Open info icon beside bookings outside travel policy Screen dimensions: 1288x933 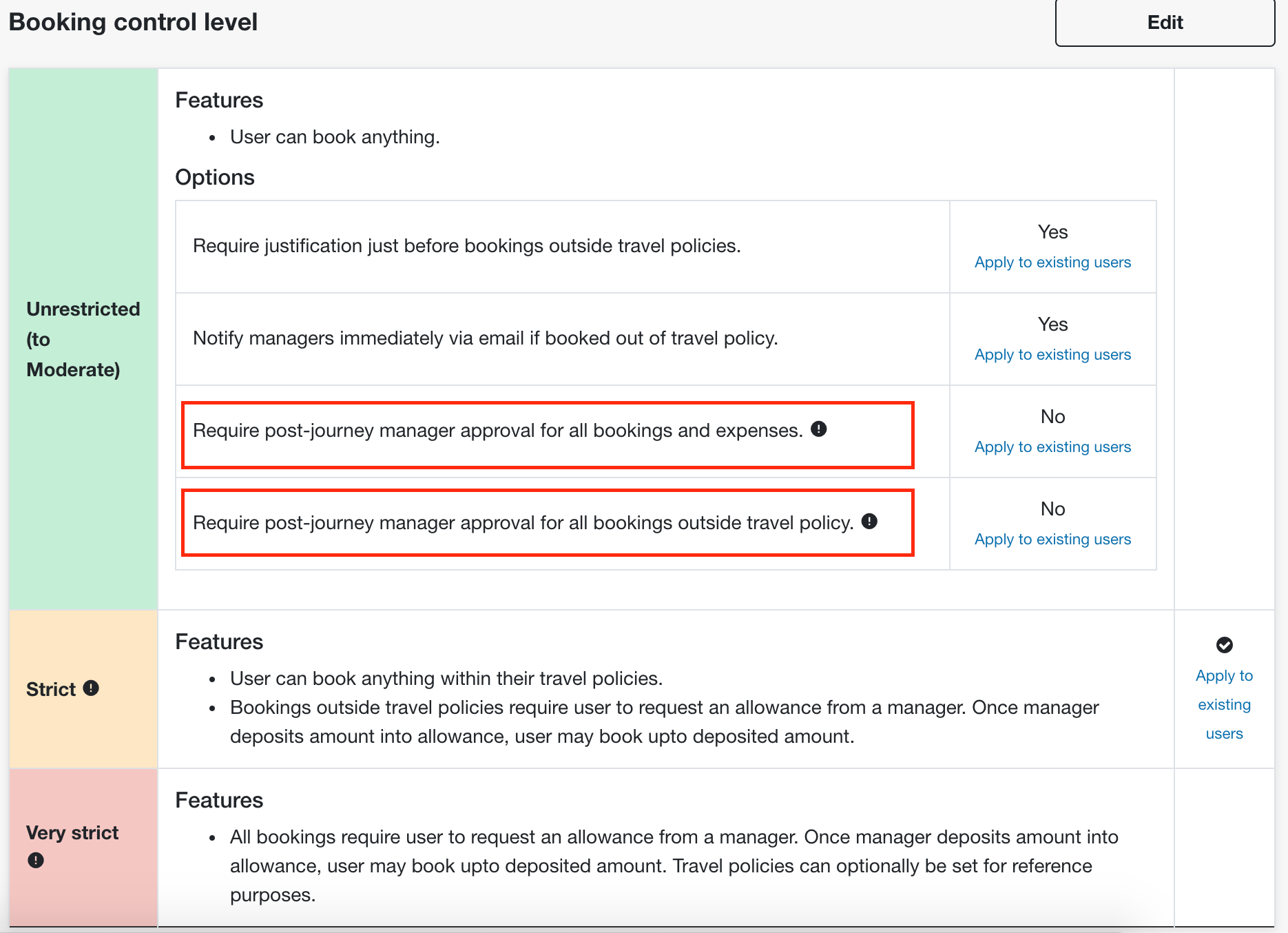click(869, 521)
